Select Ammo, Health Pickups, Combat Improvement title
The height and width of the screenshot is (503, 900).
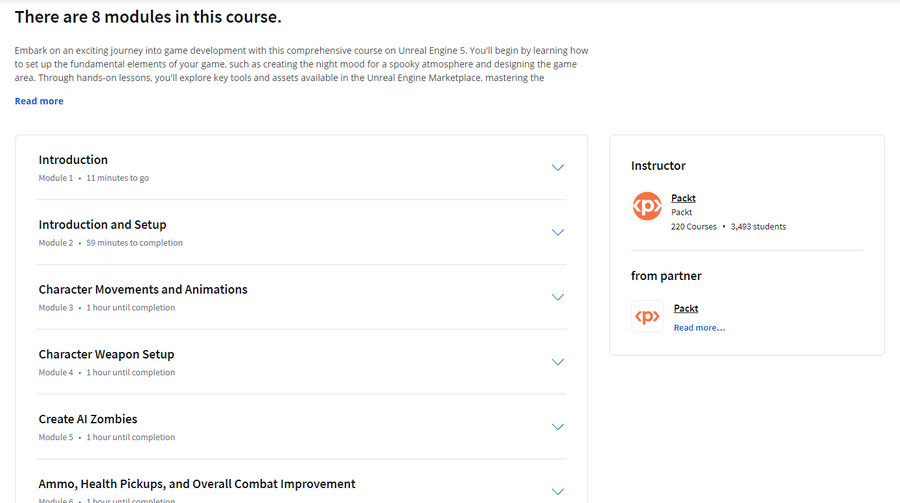(x=197, y=484)
